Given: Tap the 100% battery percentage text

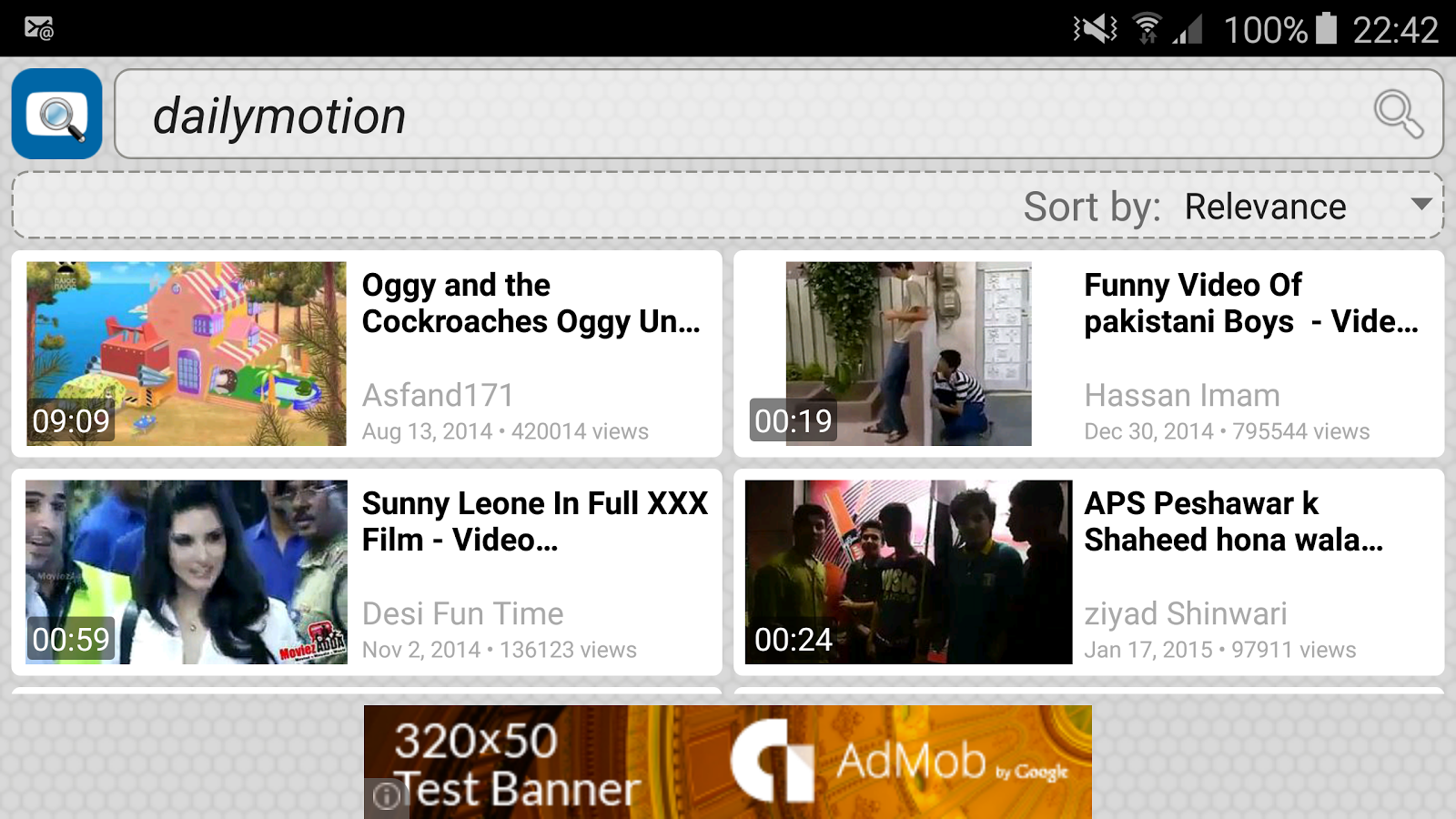Looking at the screenshot, I should 1265,30.
